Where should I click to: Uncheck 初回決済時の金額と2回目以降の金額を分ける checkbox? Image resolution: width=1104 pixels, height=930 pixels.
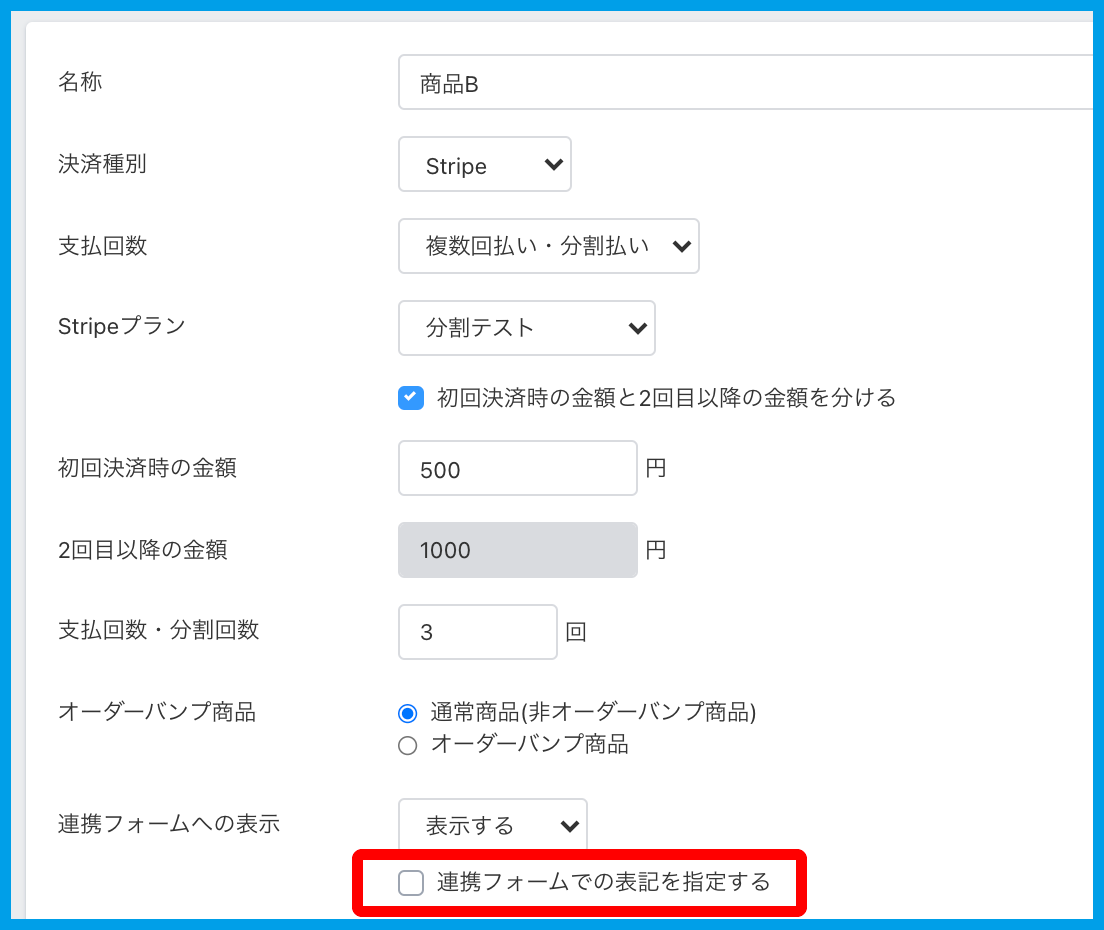click(411, 398)
